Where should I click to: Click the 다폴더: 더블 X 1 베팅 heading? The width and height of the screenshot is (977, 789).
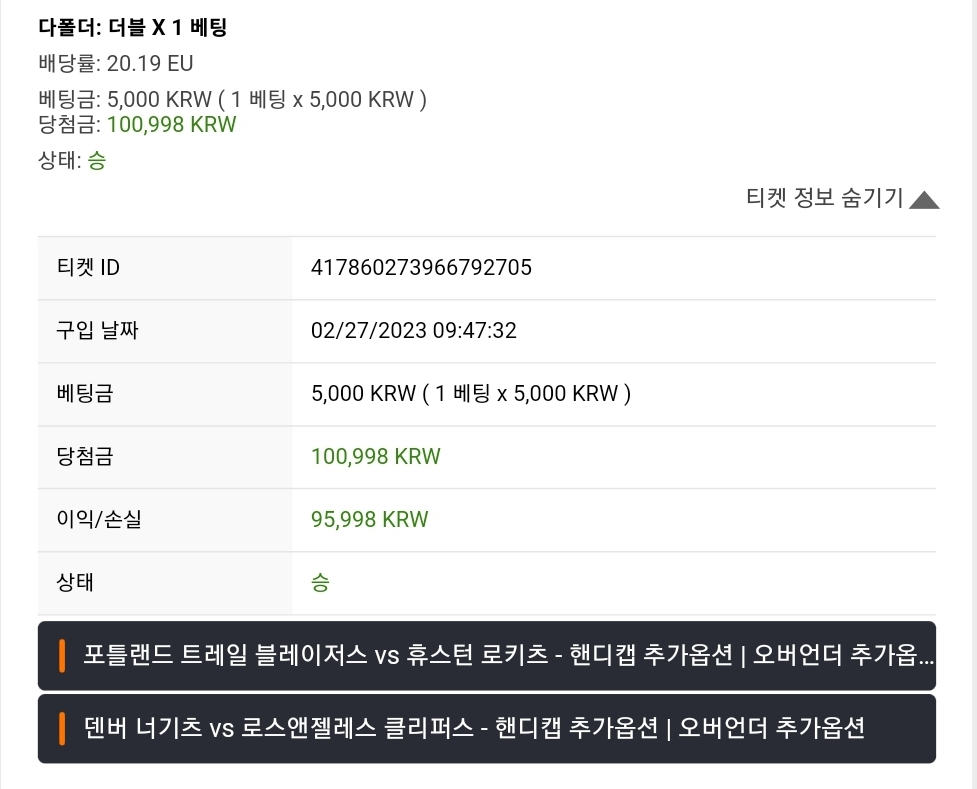(x=133, y=27)
